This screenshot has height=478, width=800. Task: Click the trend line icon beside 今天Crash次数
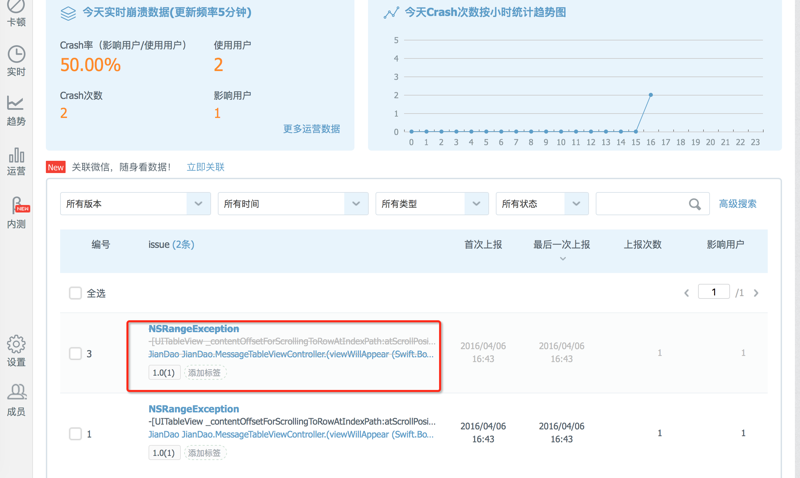point(391,12)
